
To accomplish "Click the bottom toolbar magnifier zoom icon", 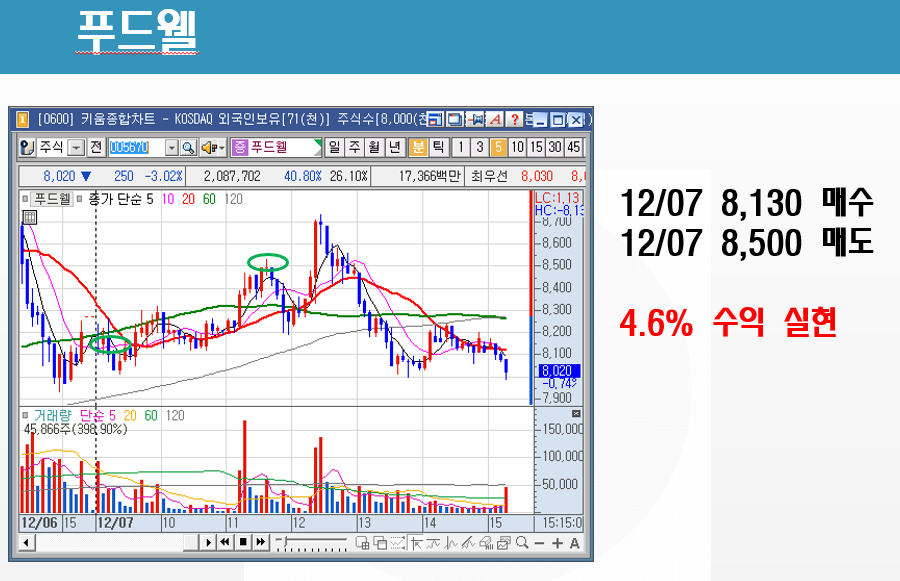I will click(x=522, y=543).
